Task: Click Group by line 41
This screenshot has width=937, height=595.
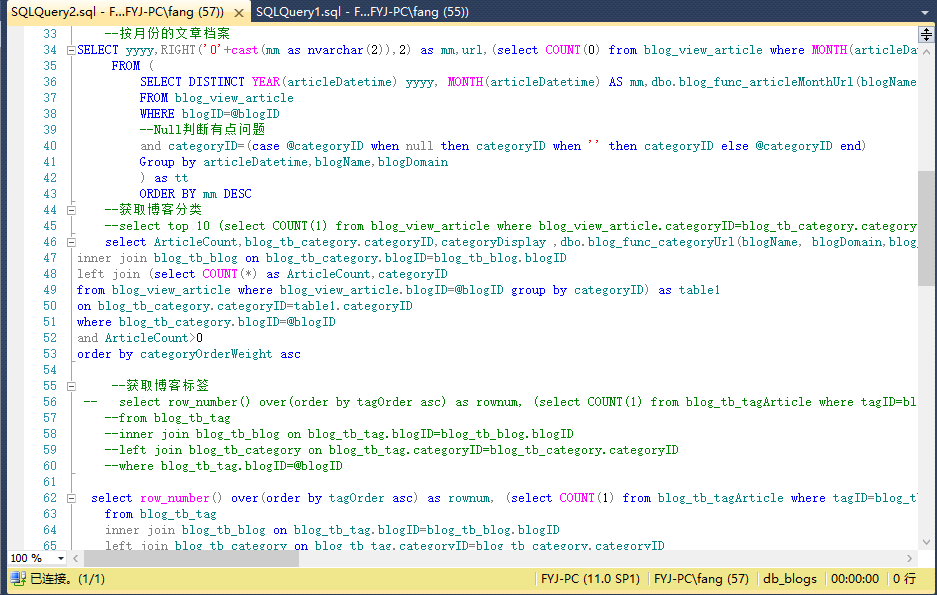Action: 293,162
